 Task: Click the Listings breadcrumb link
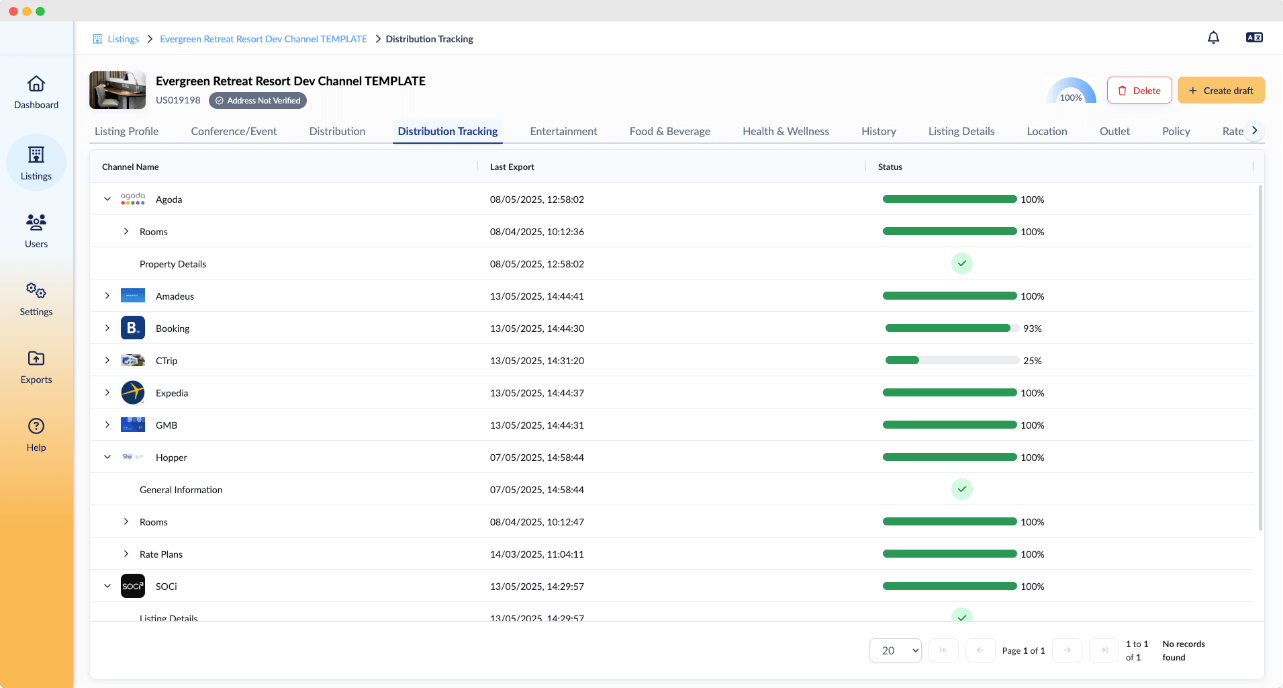pos(123,39)
